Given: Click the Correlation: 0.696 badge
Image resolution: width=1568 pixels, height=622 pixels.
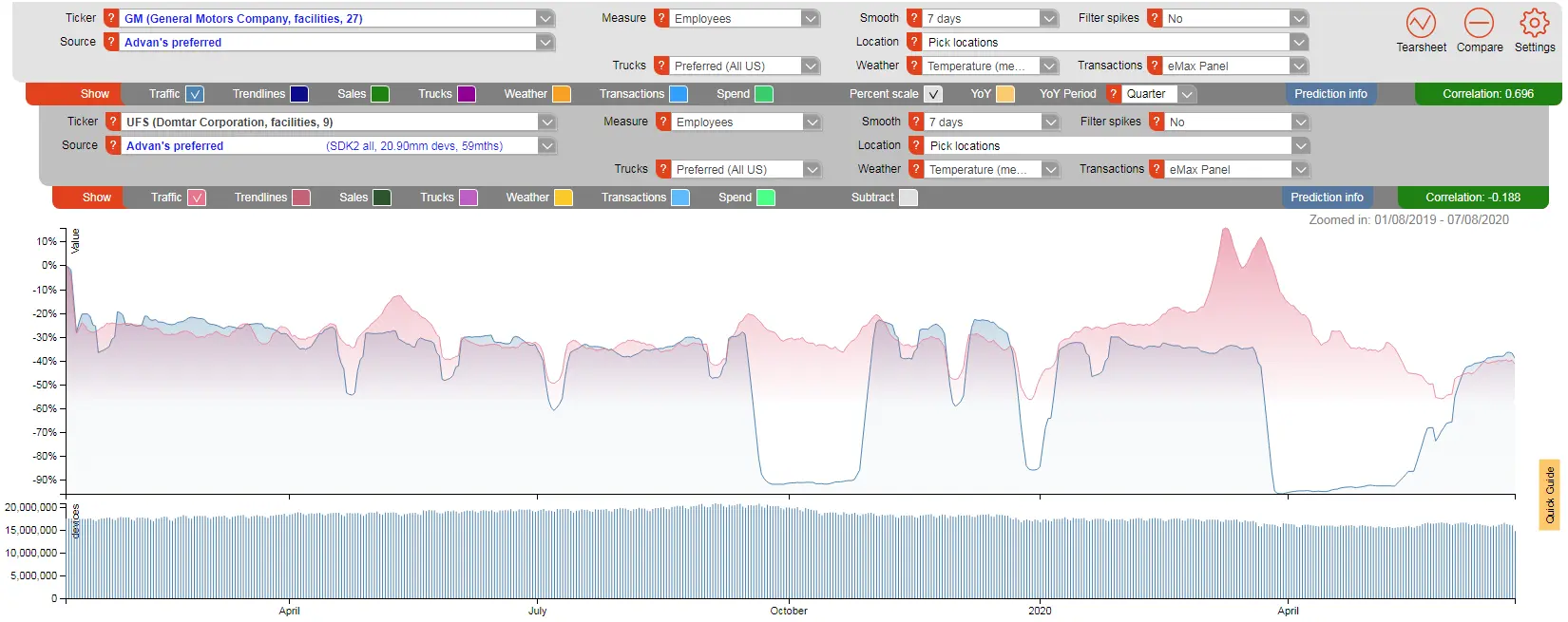Looking at the screenshot, I should [x=1487, y=94].
